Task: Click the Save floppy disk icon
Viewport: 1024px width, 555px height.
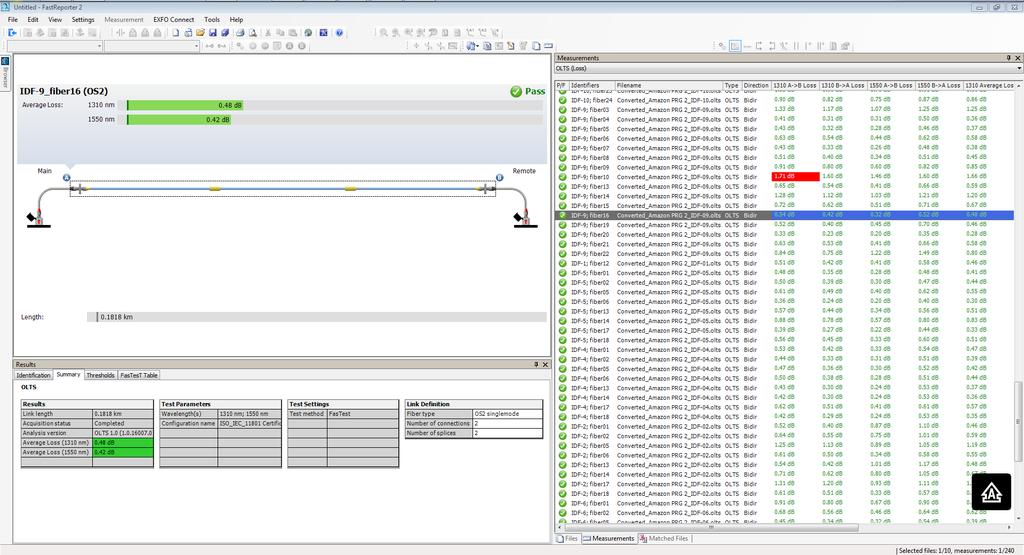Action: [x=213, y=33]
